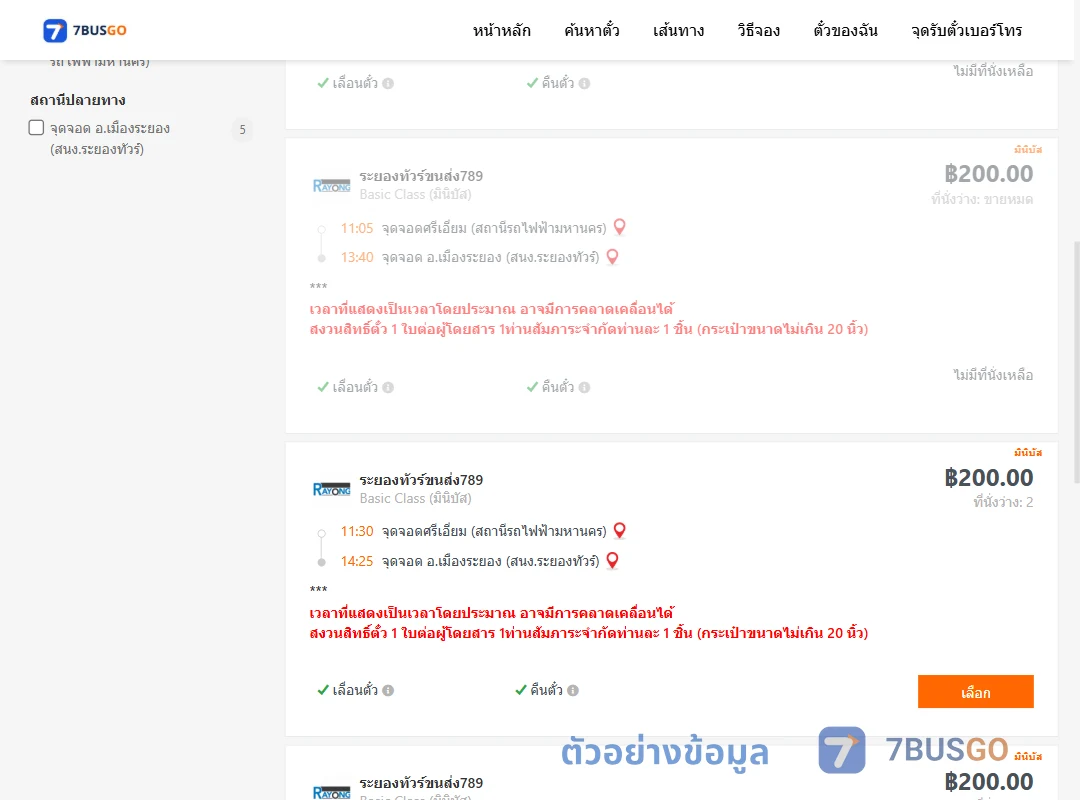Viewport: 1080px width, 800px height.
Task: Open the วิธีจอง menu item
Action: pyautogui.click(x=758, y=30)
